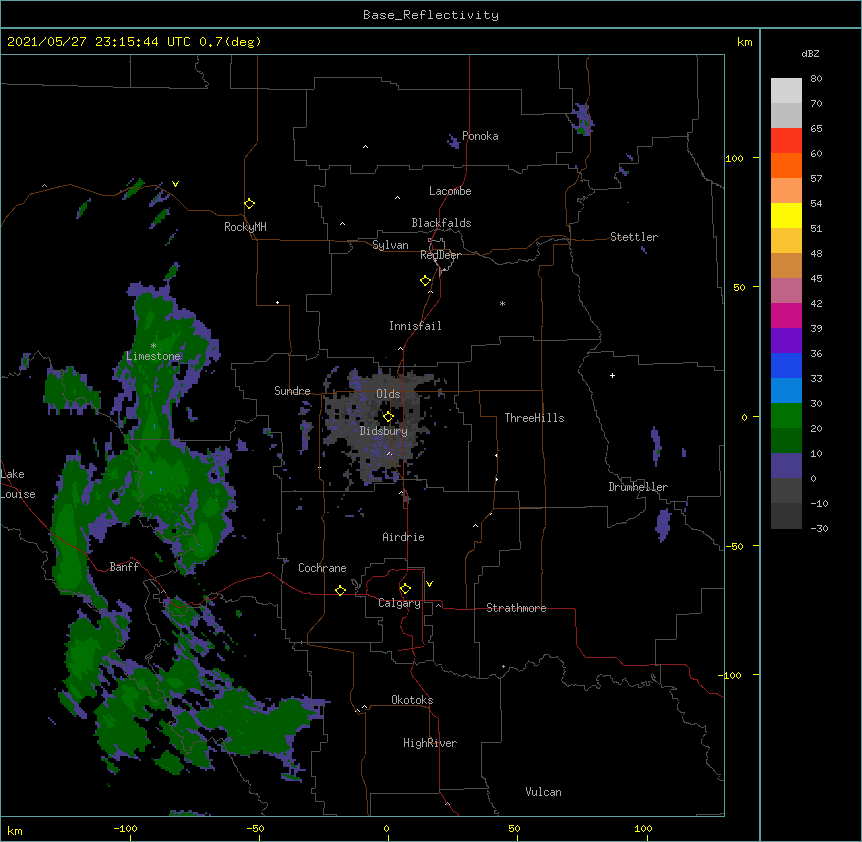Click the Innisfail city label

415,326
